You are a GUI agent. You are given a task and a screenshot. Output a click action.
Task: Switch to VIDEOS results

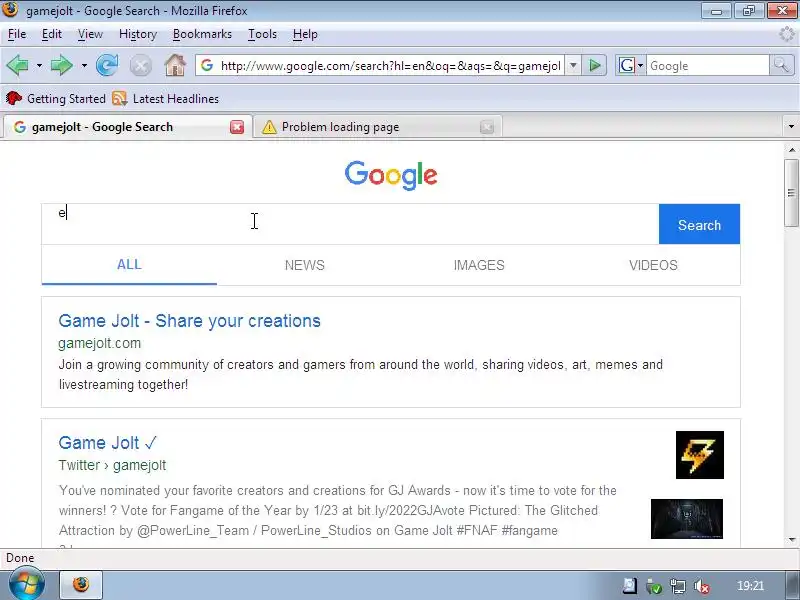(653, 265)
